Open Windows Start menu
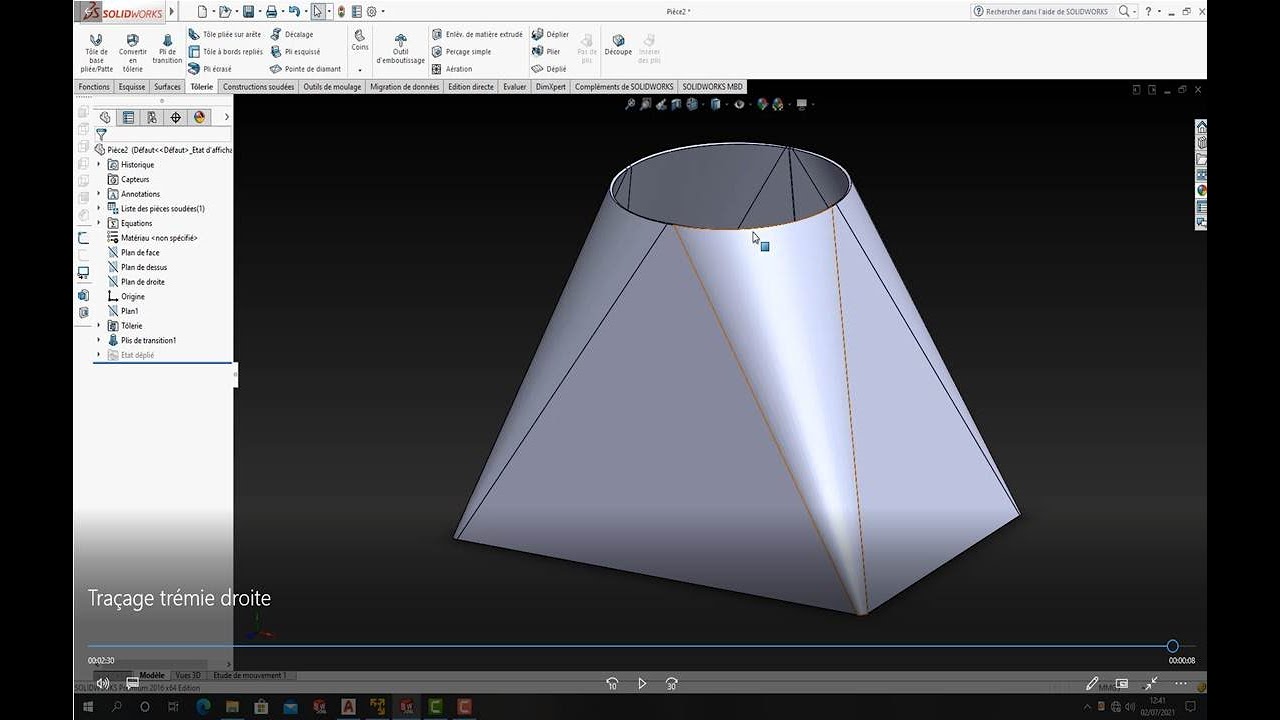 88,707
